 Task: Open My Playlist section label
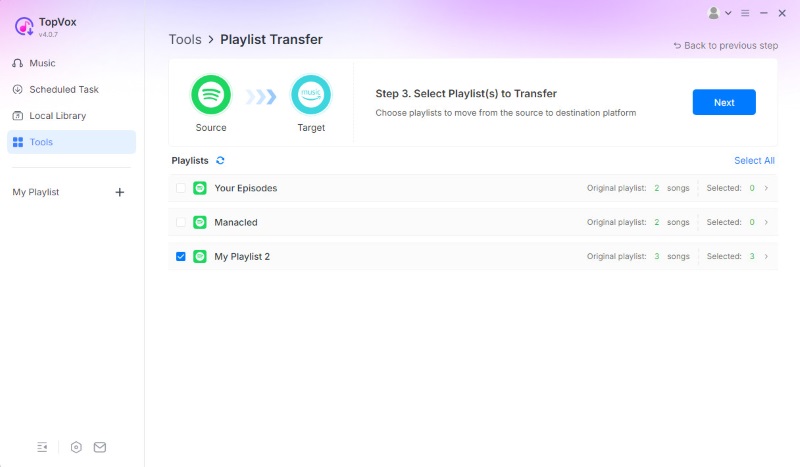point(36,192)
